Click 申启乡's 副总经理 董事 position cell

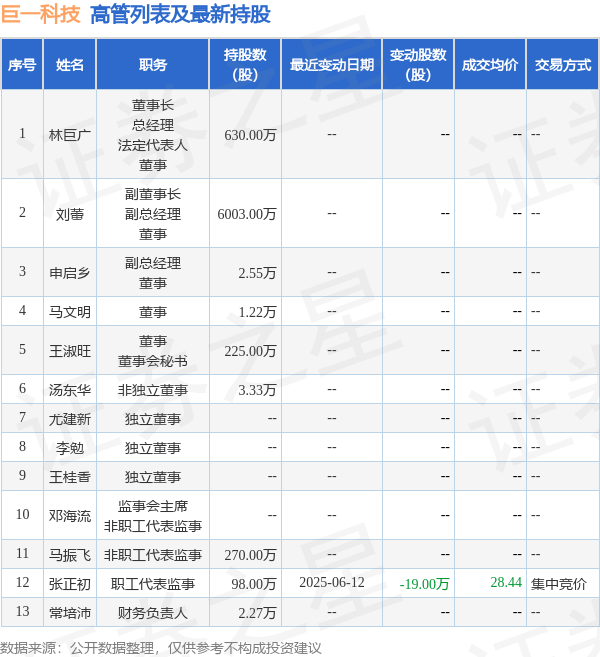(153, 273)
